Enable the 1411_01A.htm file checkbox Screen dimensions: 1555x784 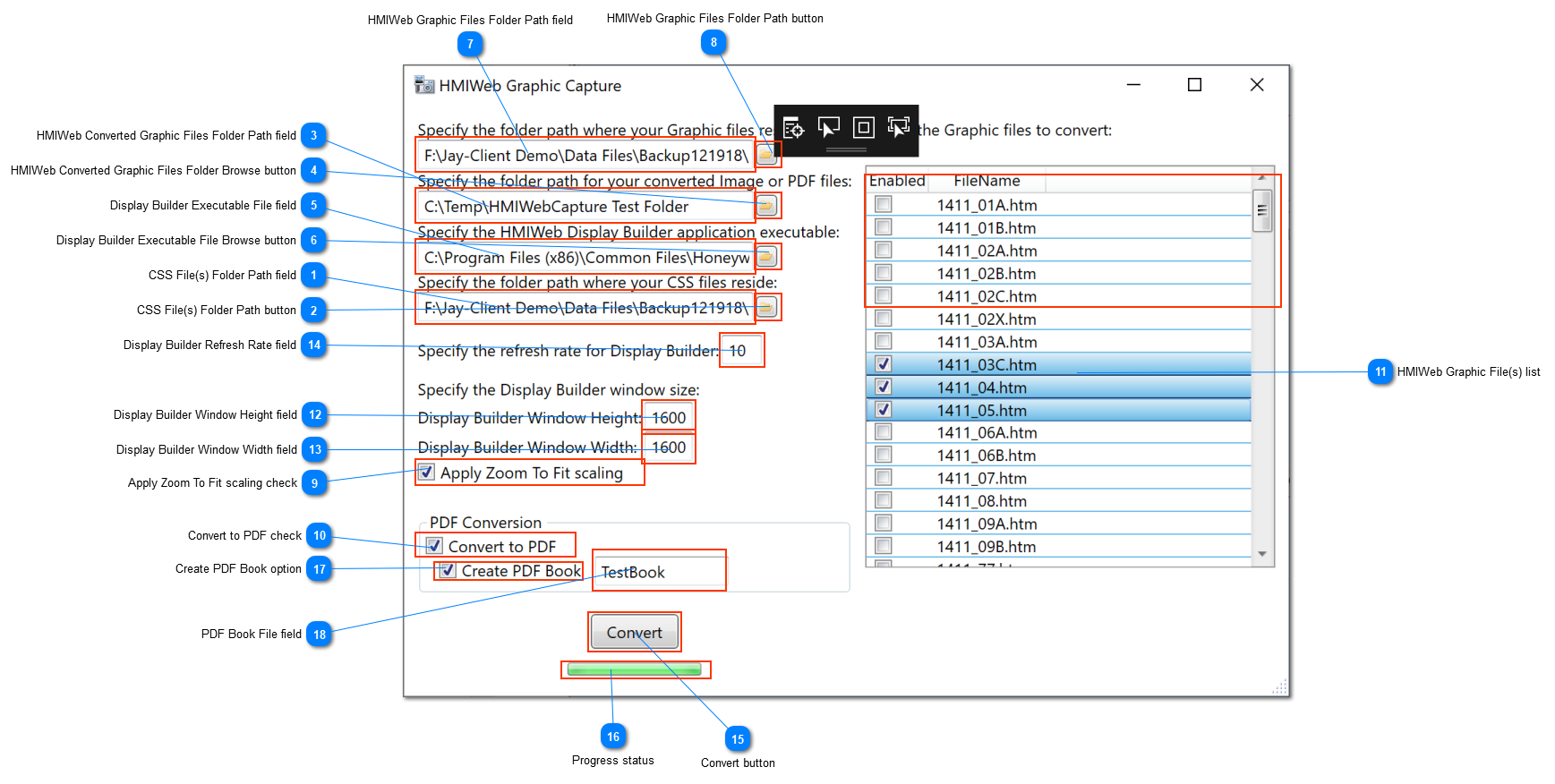click(884, 204)
